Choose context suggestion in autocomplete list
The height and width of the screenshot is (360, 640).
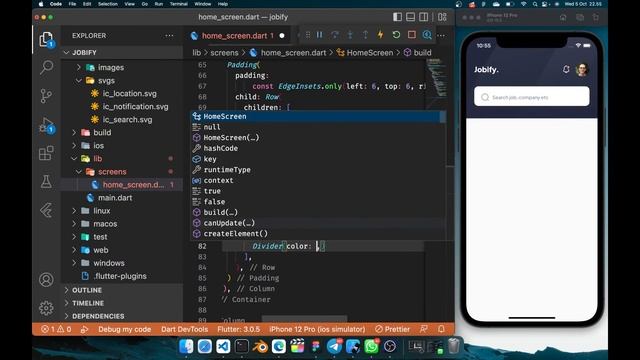pos(318,180)
